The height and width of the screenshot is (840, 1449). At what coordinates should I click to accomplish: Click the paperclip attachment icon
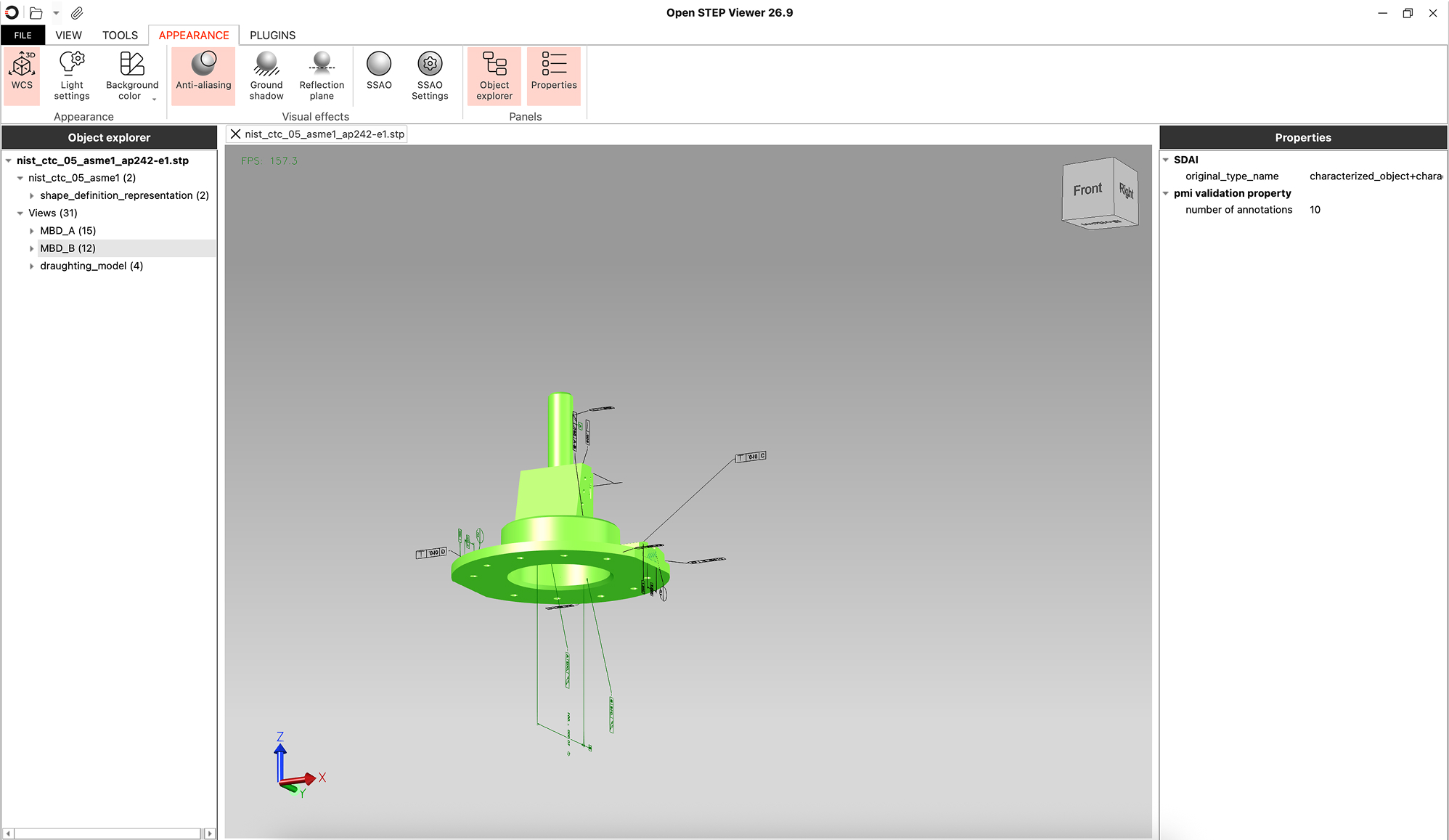(x=77, y=13)
